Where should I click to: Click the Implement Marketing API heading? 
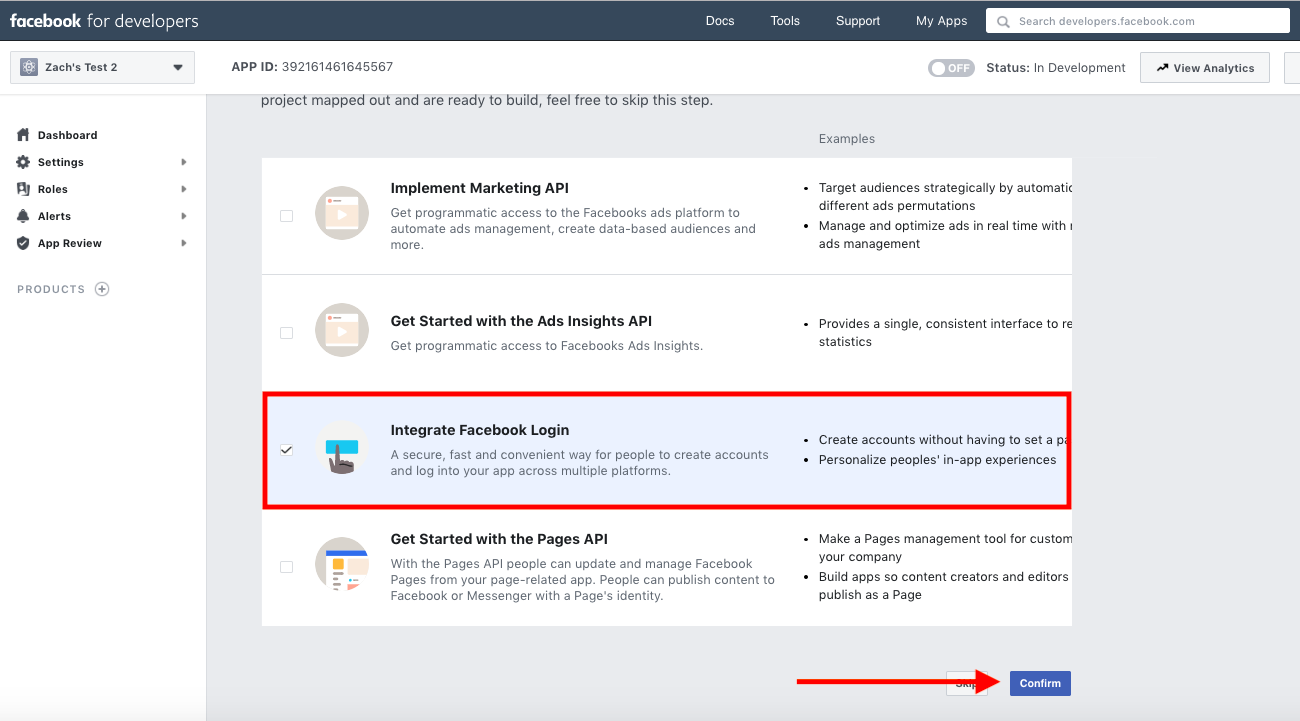(480, 188)
